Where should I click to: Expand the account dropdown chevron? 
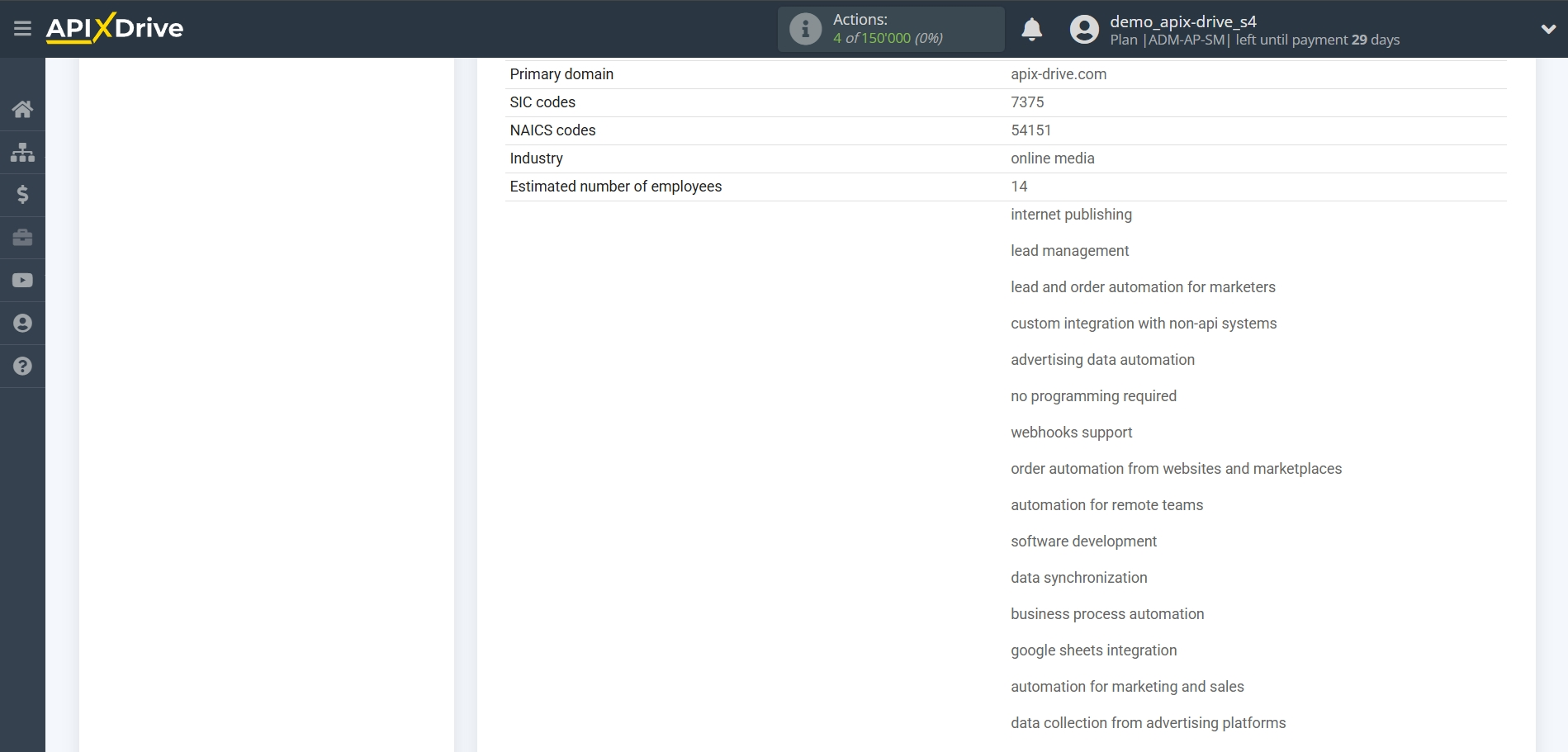pyautogui.click(x=1548, y=27)
